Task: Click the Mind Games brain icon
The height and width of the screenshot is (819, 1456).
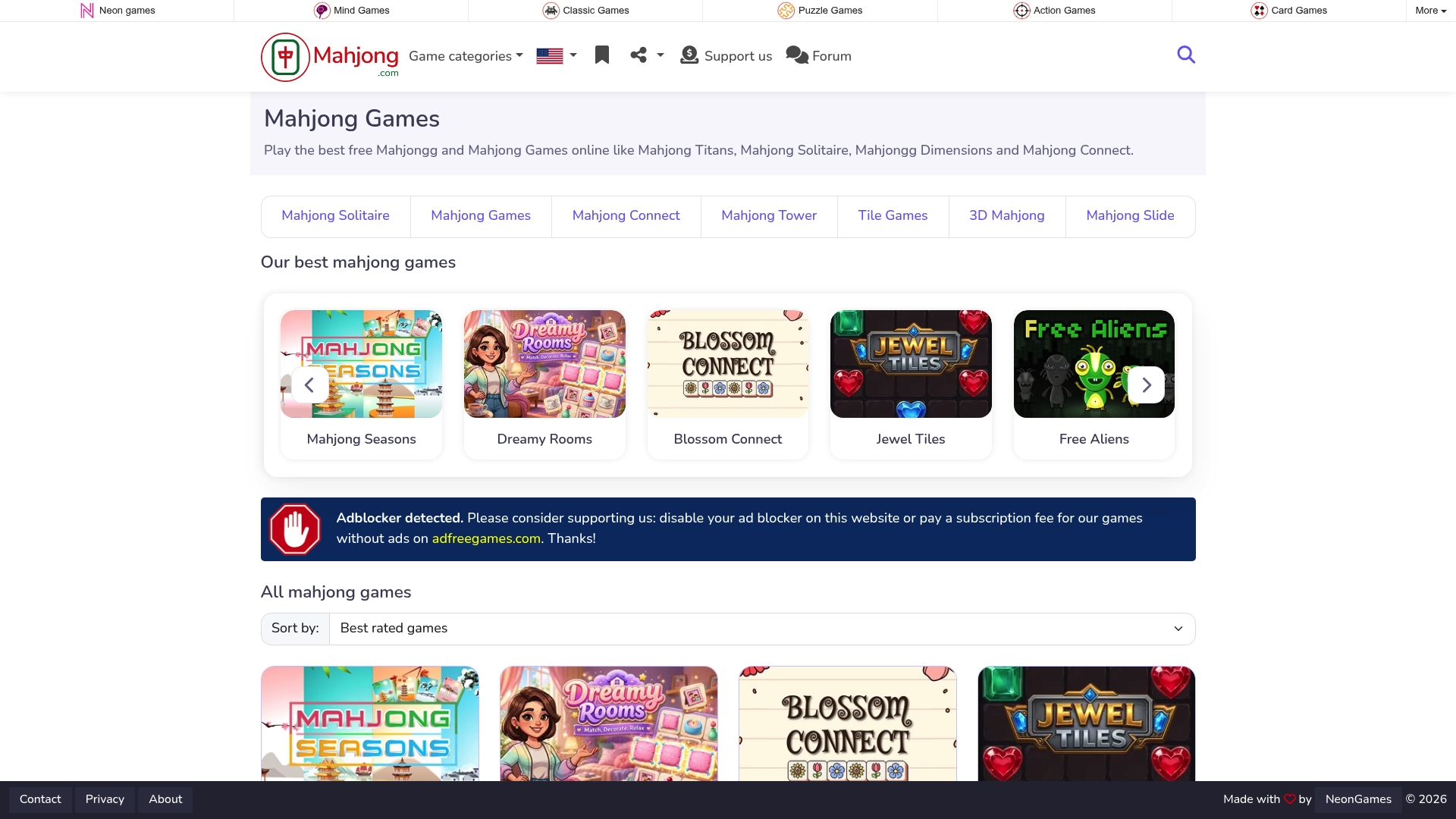Action: [322, 11]
